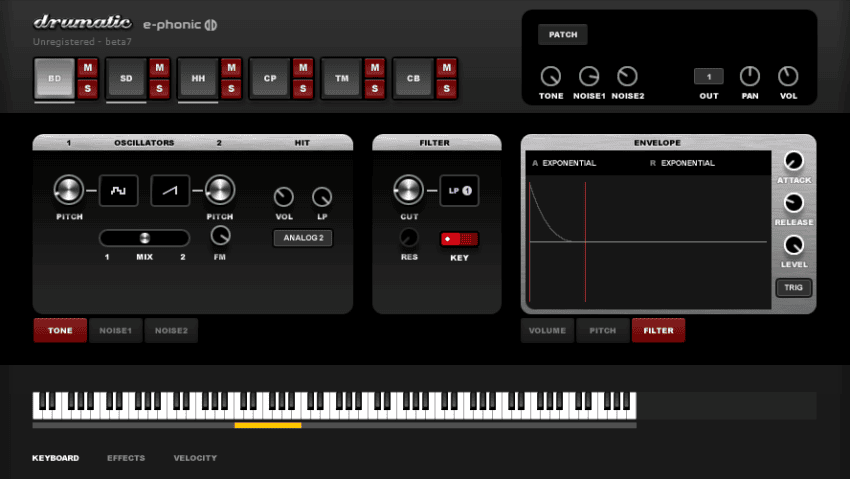The height and width of the screenshot is (479, 850).
Task: Mute the TM channel
Action: (375, 68)
